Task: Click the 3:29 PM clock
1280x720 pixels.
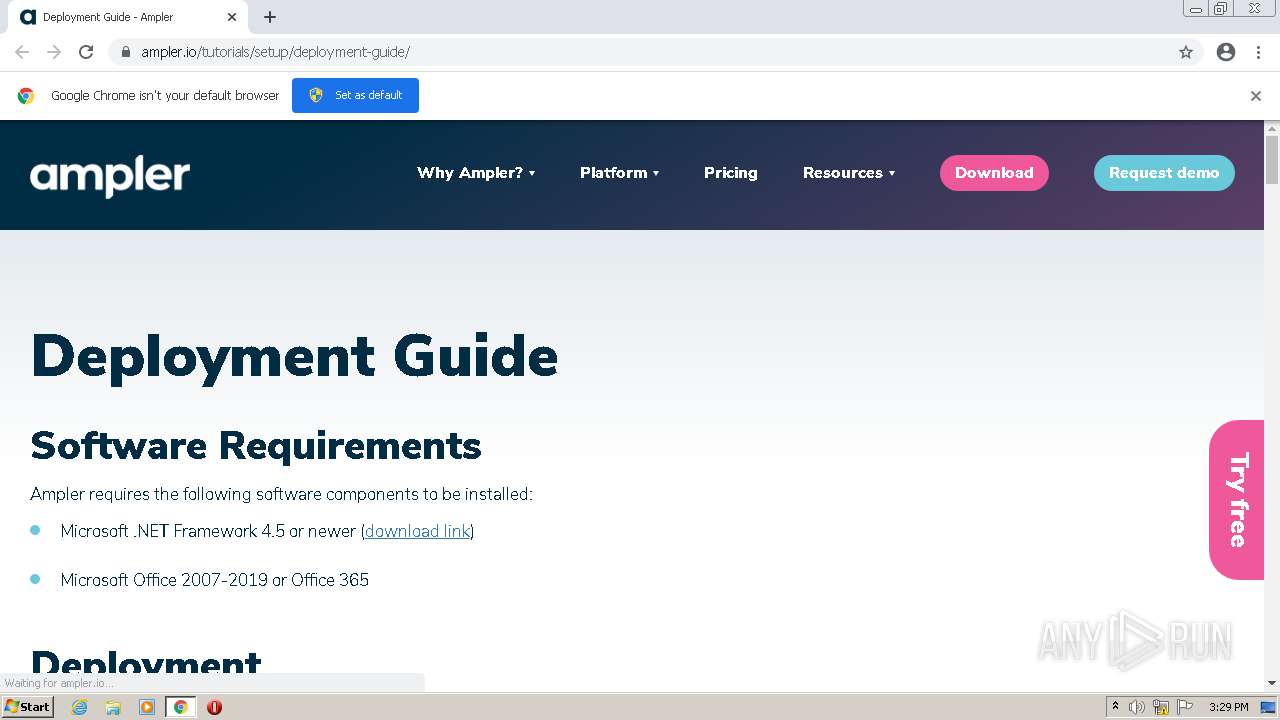Action: point(1228,707)
